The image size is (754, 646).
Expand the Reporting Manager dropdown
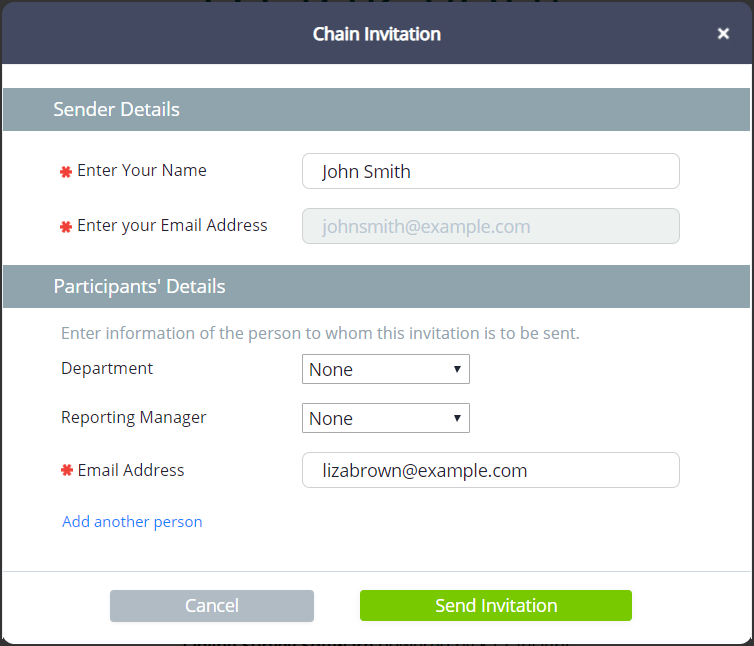385,418
